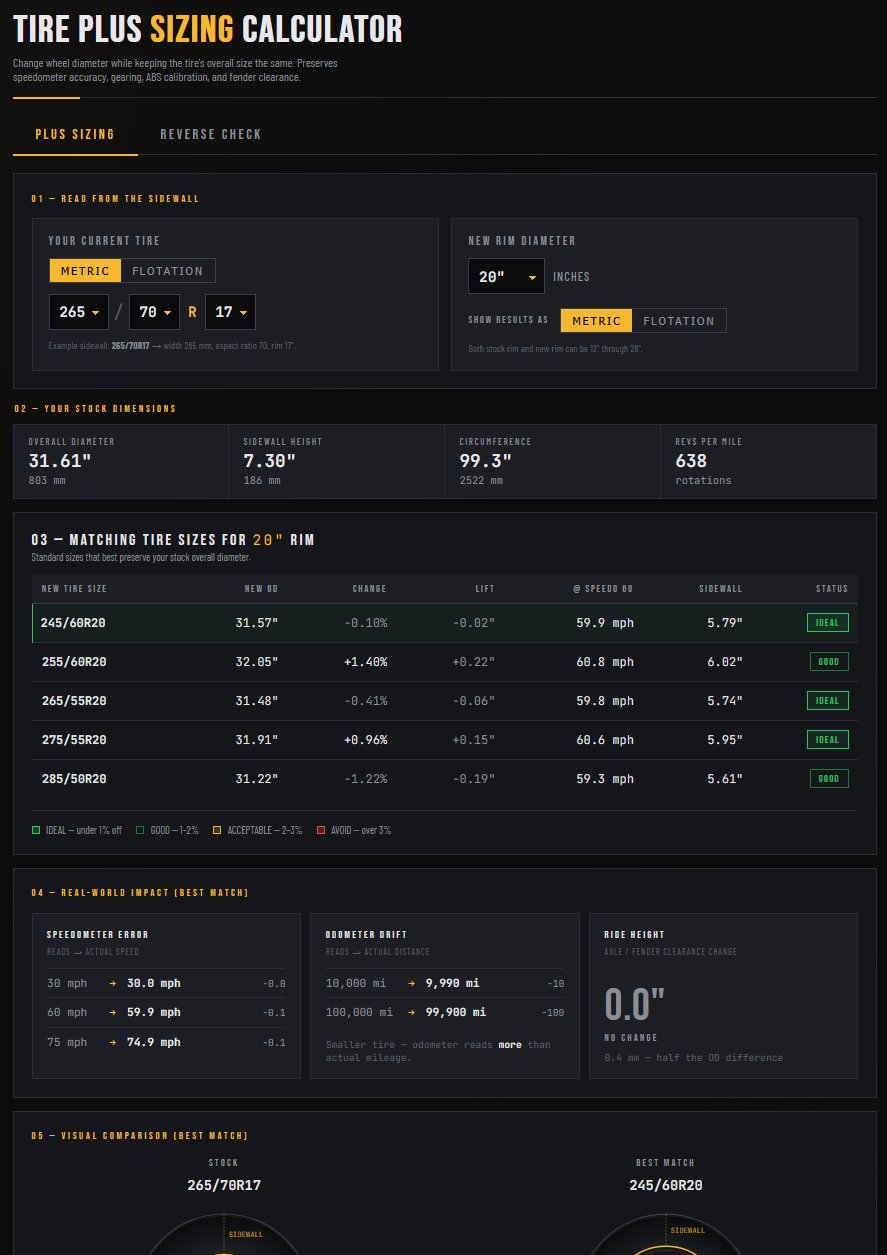Select the Plus Sizing tab

(x=75, y=134)
